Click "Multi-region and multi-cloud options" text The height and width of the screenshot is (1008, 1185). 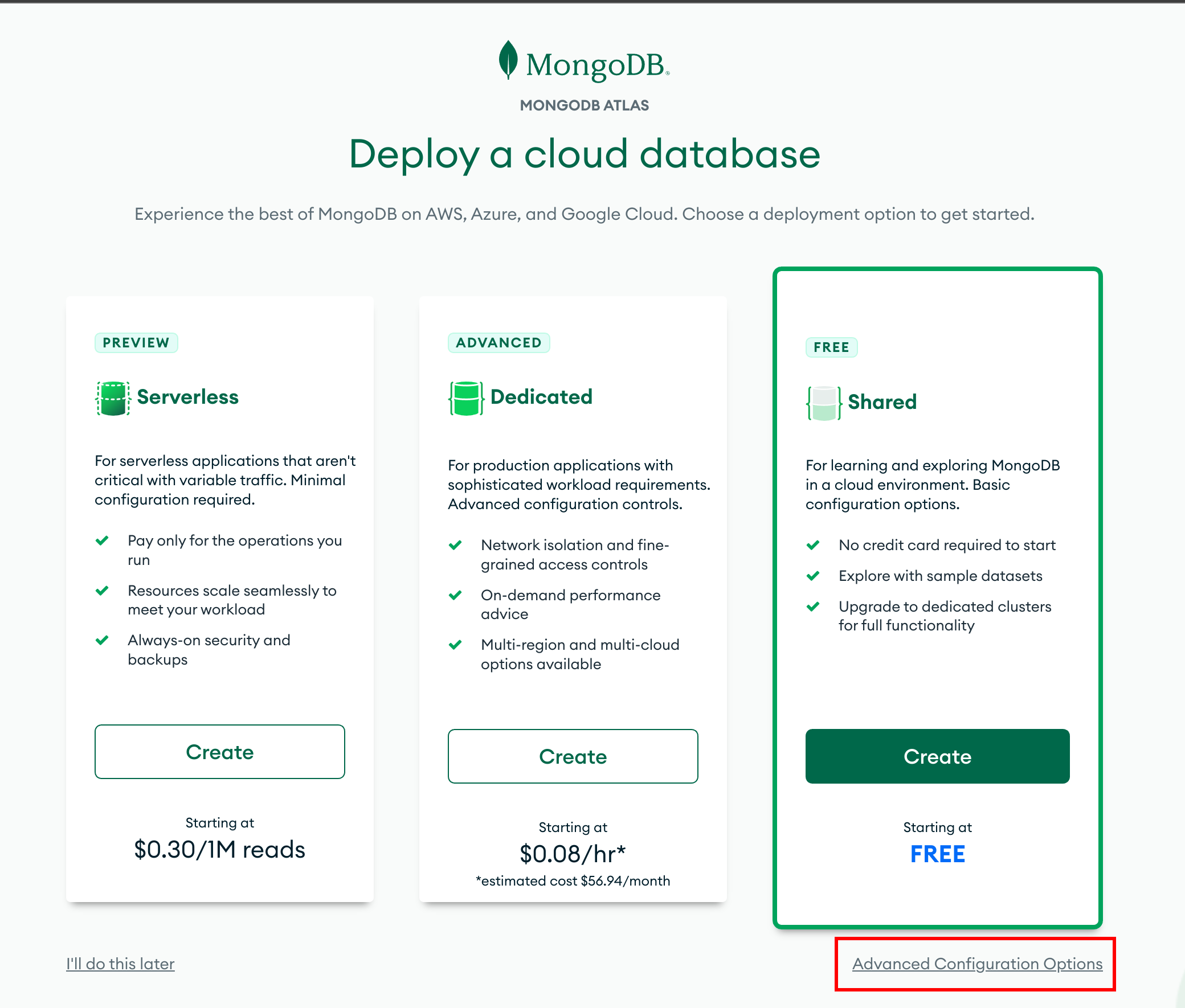[580, 654]
